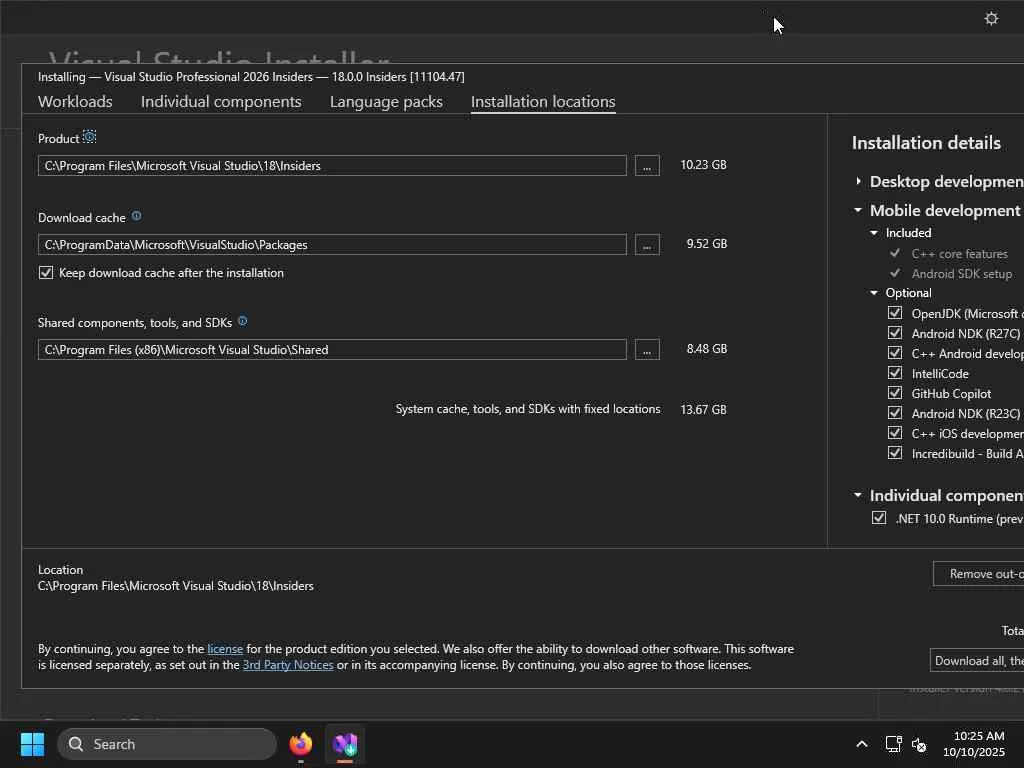Click 'System cache, tools, and SDKs with fixed locations'
The height and width of the screenshot is (768, 1024).
tap(528, 409)
